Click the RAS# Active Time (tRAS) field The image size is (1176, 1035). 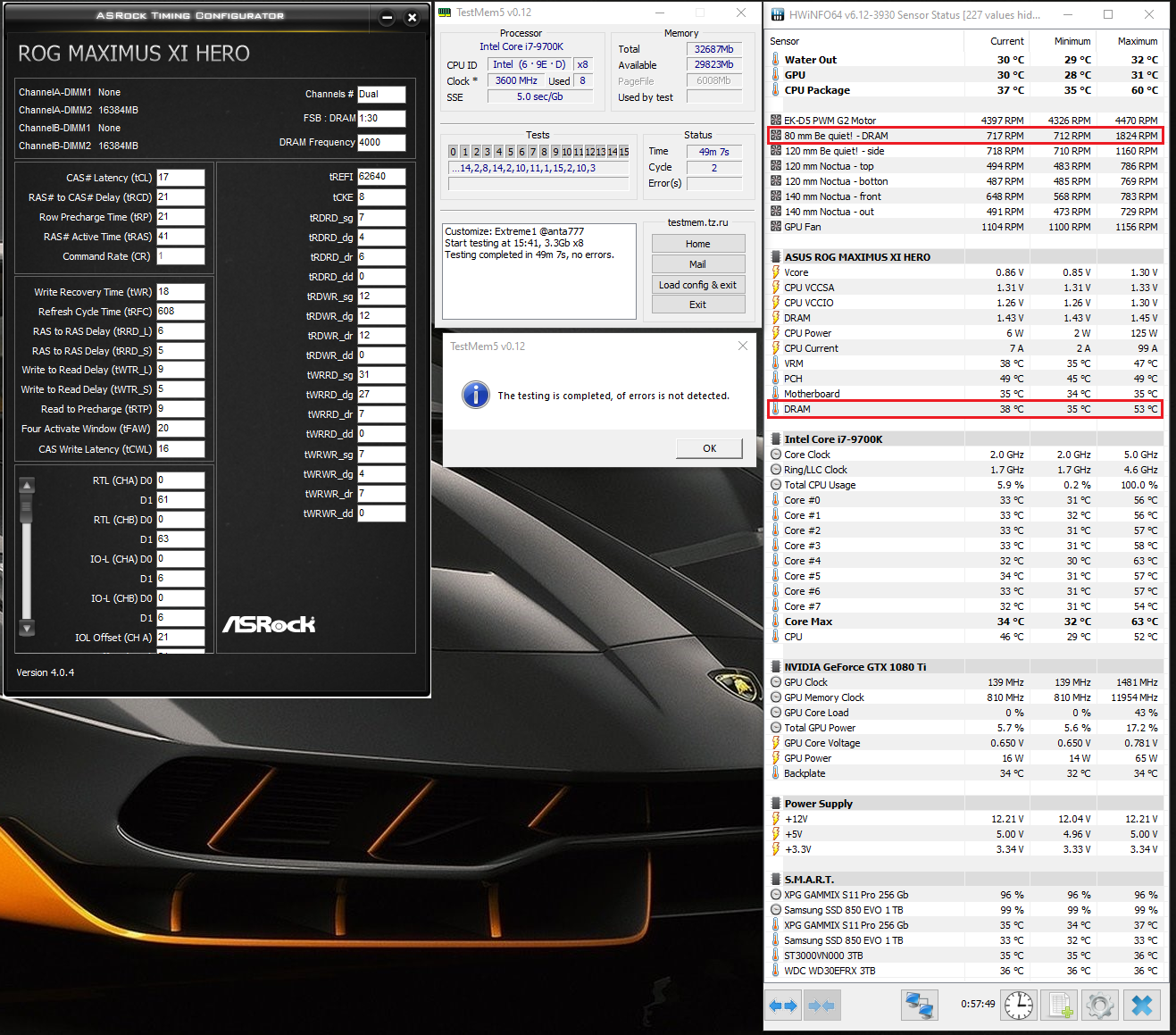[x=180, y=237]
